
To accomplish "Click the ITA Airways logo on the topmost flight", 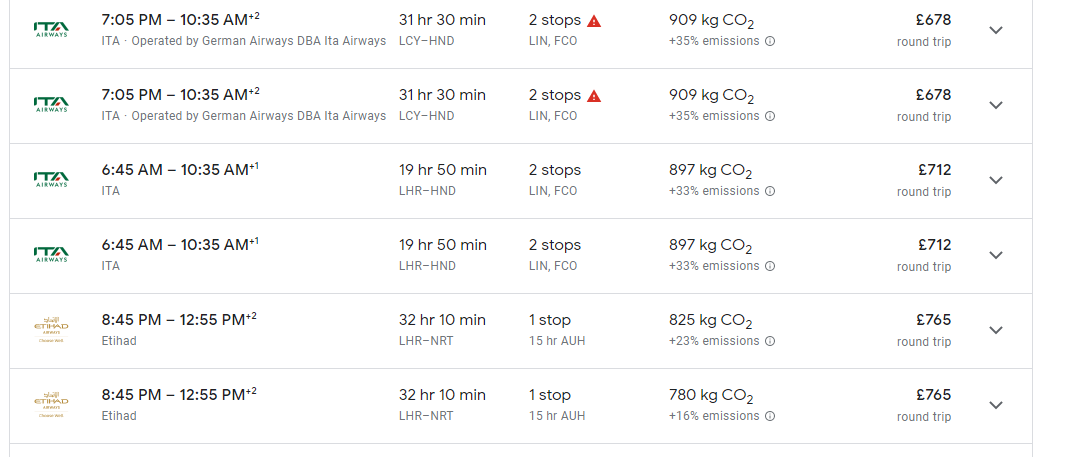I will coord(51,29).
